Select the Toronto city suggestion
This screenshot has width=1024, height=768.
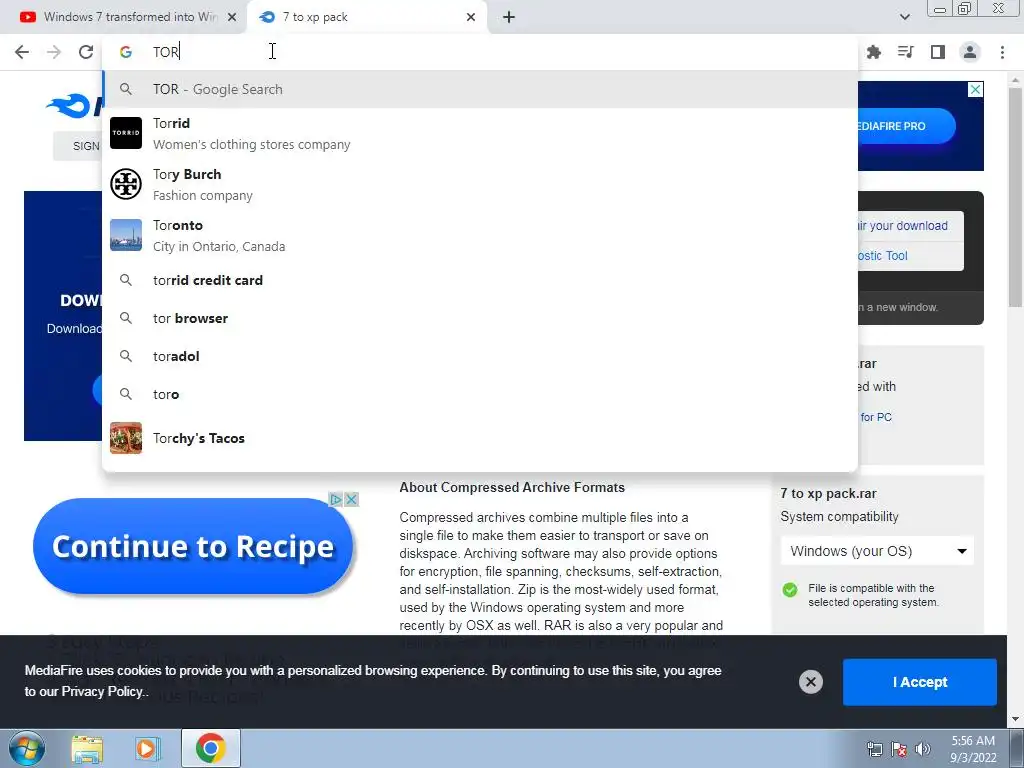pos(480,235)
